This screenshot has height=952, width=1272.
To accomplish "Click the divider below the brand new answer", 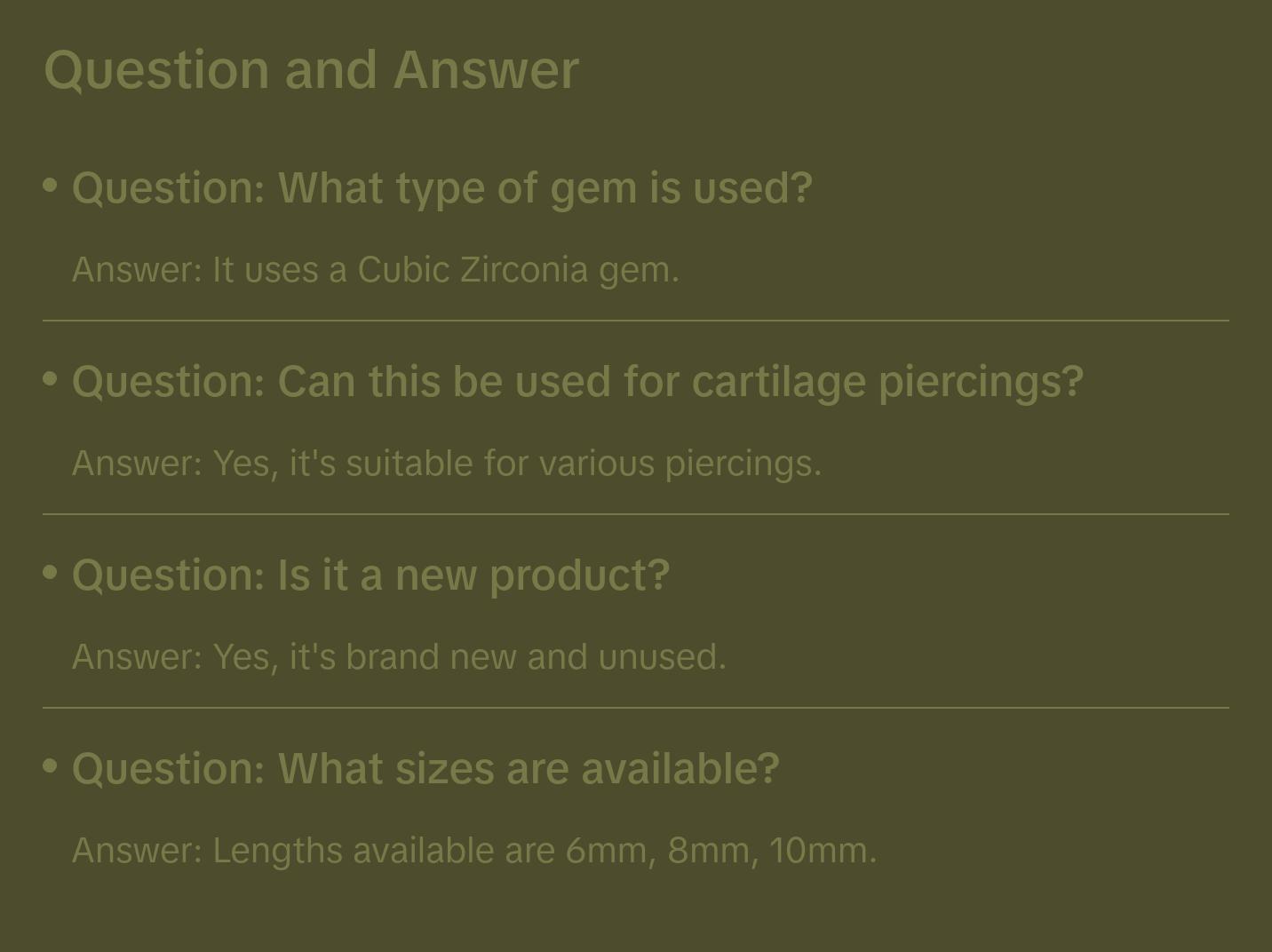I will 636,708.
